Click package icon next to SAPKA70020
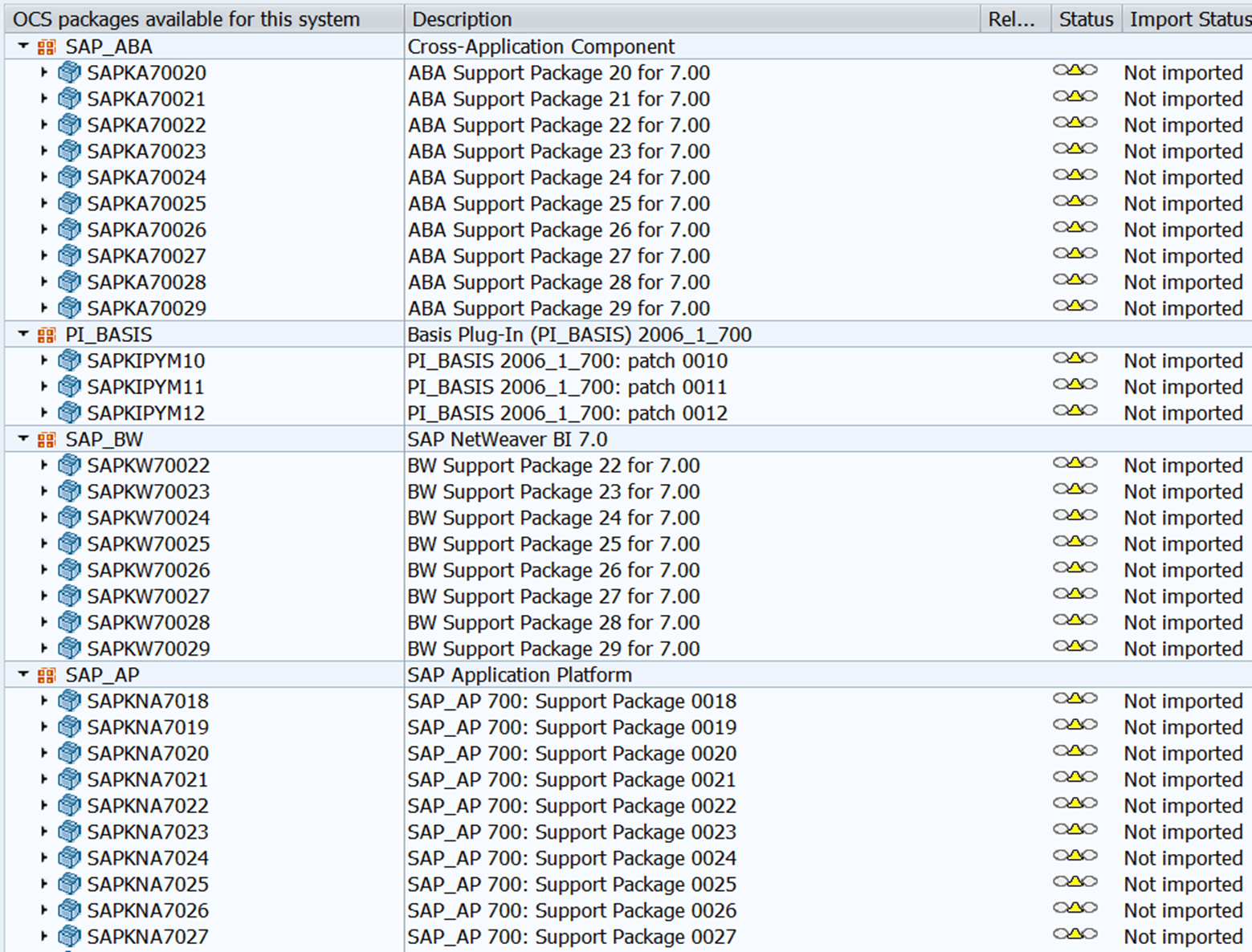 (x=70, y=72)
